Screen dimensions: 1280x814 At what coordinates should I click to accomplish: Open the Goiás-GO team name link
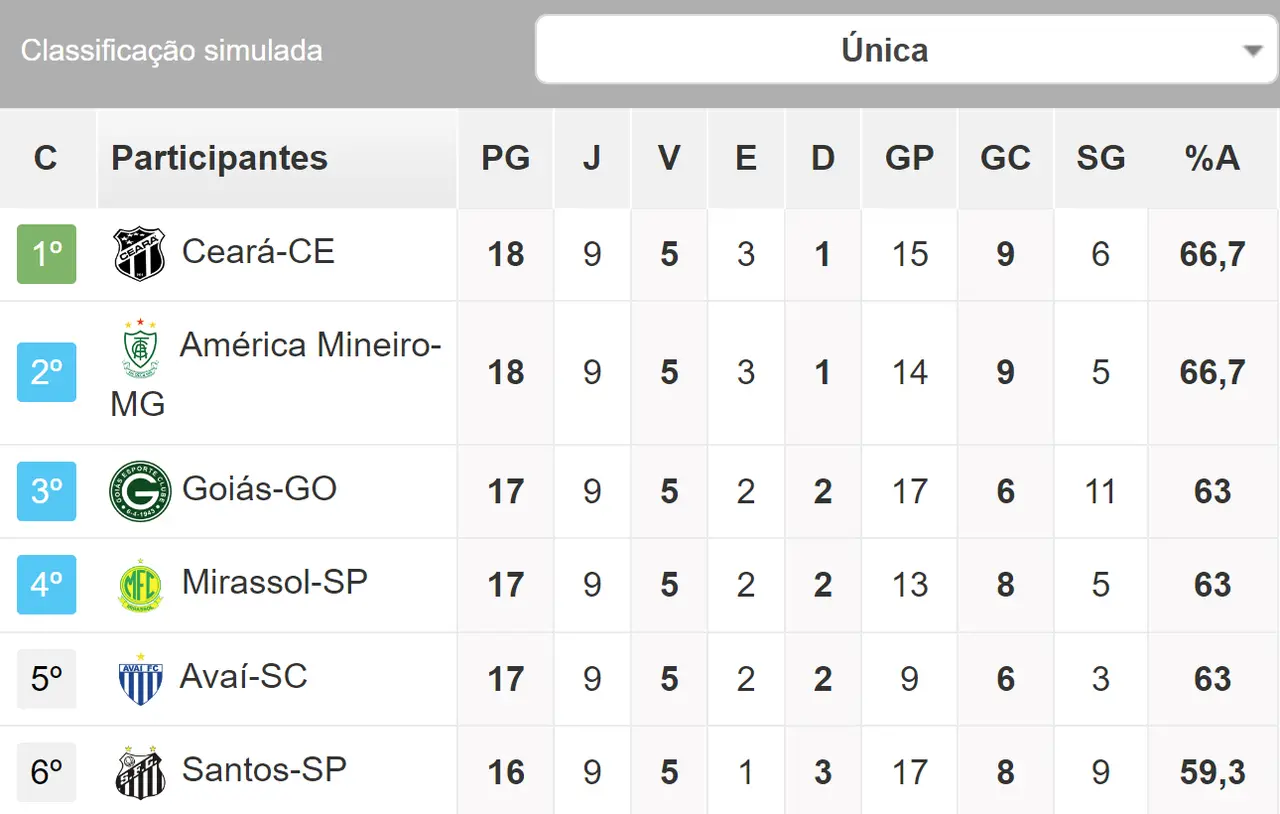coord(259,489)
